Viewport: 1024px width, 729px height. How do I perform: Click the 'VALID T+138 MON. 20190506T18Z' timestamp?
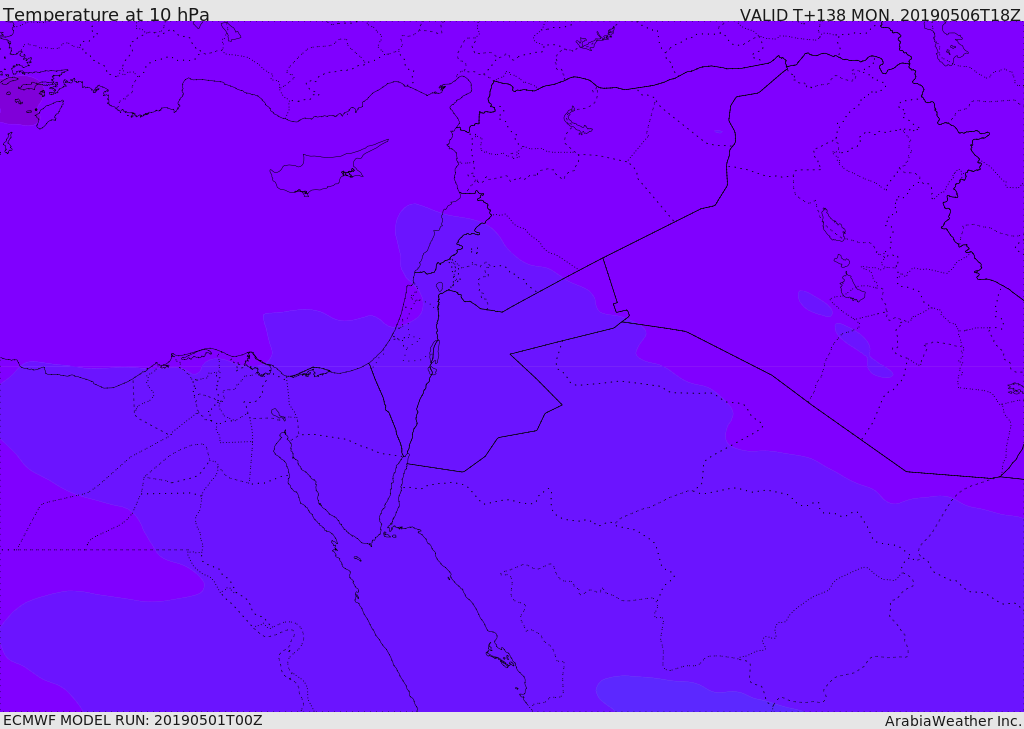click(880, 14)
